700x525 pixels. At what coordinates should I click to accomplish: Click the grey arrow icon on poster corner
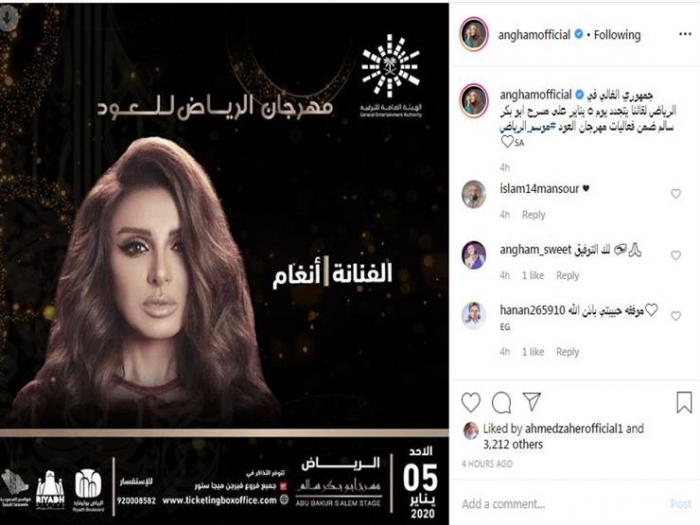pos(8,17)
